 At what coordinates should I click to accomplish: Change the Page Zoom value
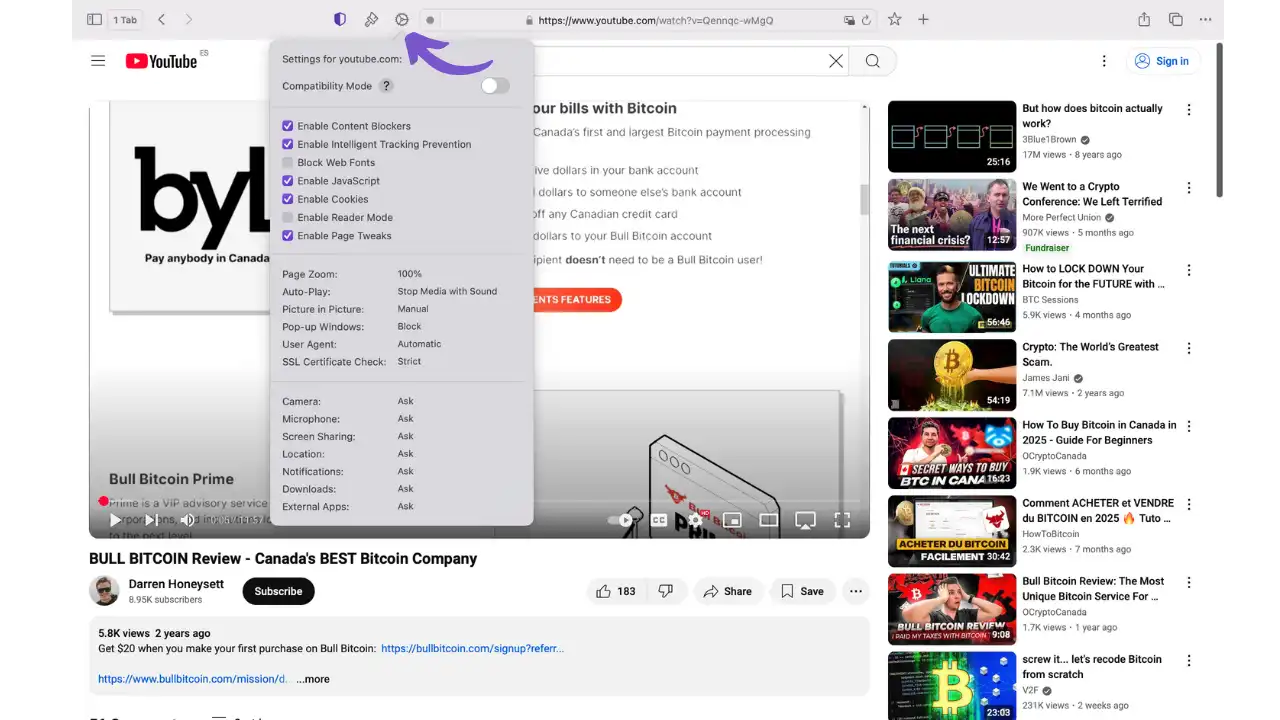tap(410, 273)
